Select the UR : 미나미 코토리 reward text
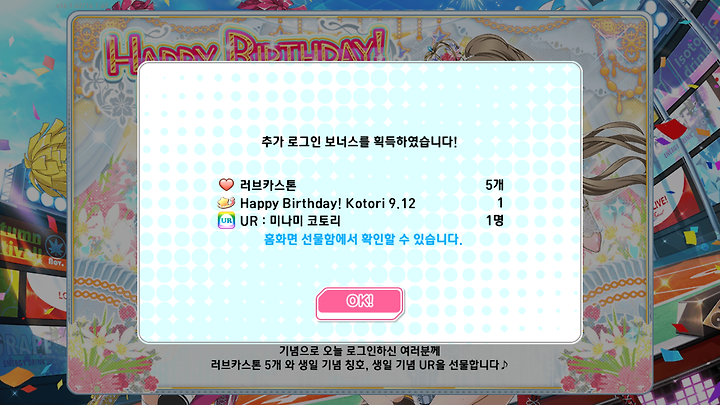The image size is (720, 405). (290, 221)
